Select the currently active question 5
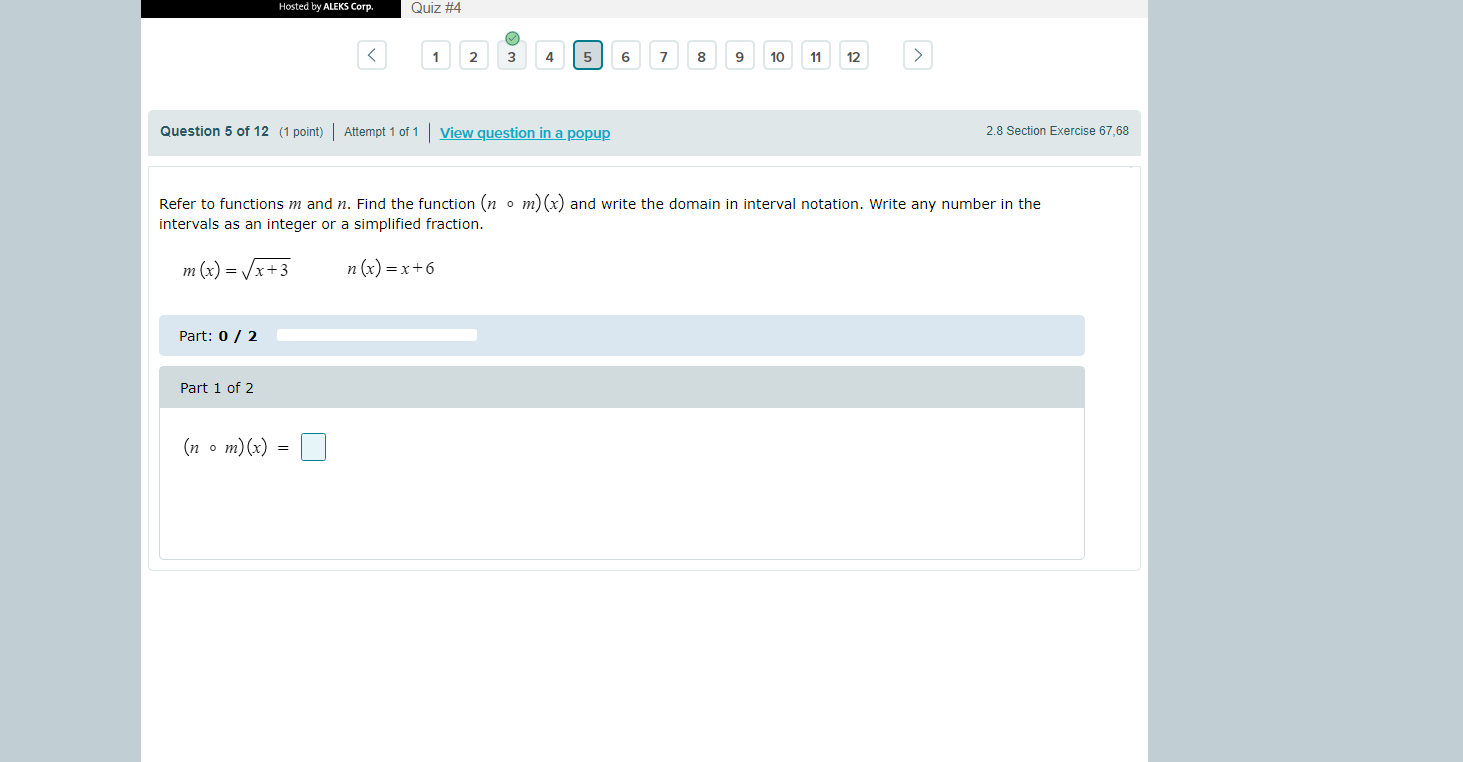This screenshot has height=762, width=1463. coord(587,55)
